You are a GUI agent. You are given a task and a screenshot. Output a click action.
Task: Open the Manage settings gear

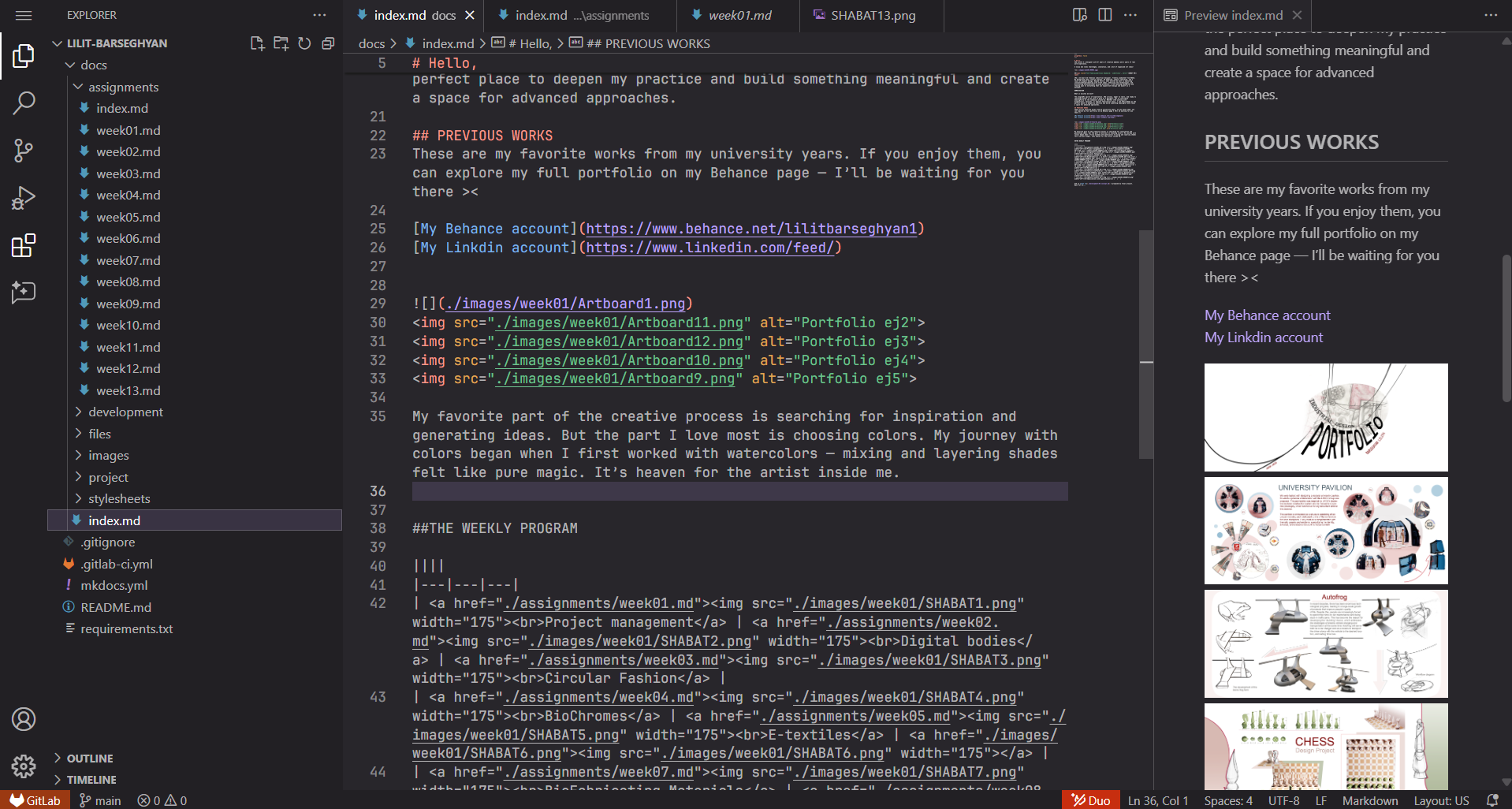(x=24, y=766)
